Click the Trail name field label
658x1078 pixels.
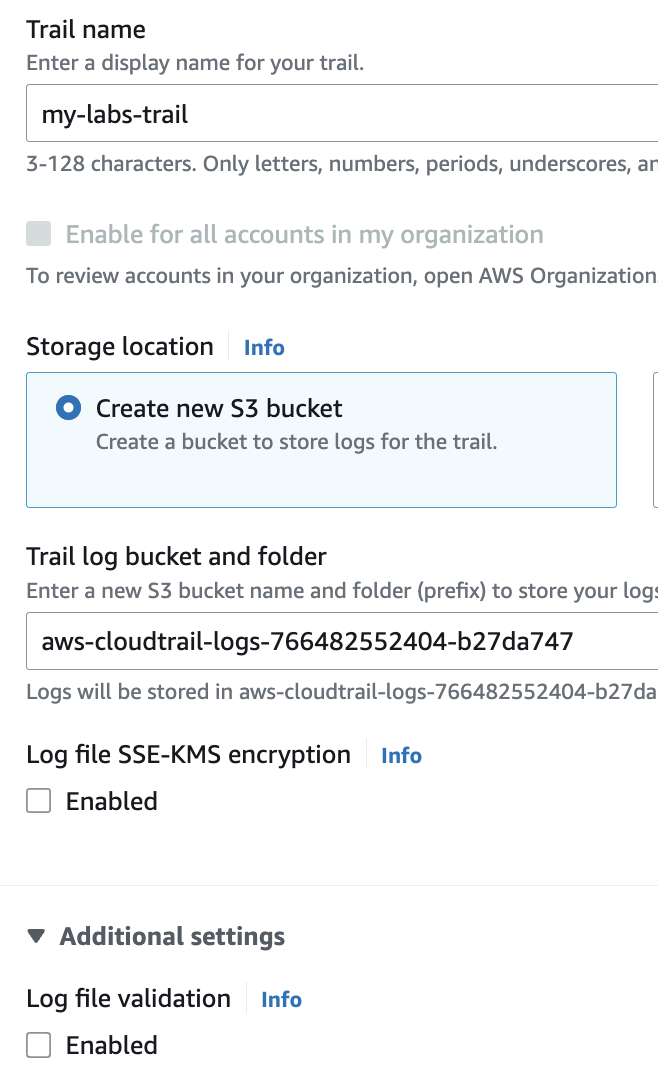click(x=86, y=30)
